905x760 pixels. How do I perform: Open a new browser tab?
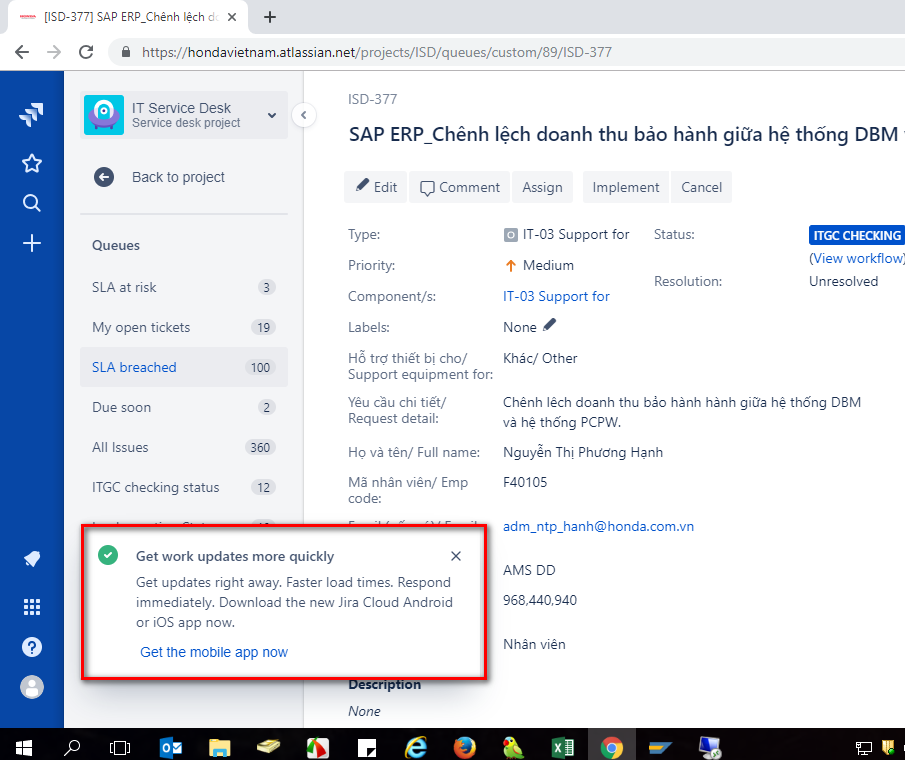coord(270,17)
